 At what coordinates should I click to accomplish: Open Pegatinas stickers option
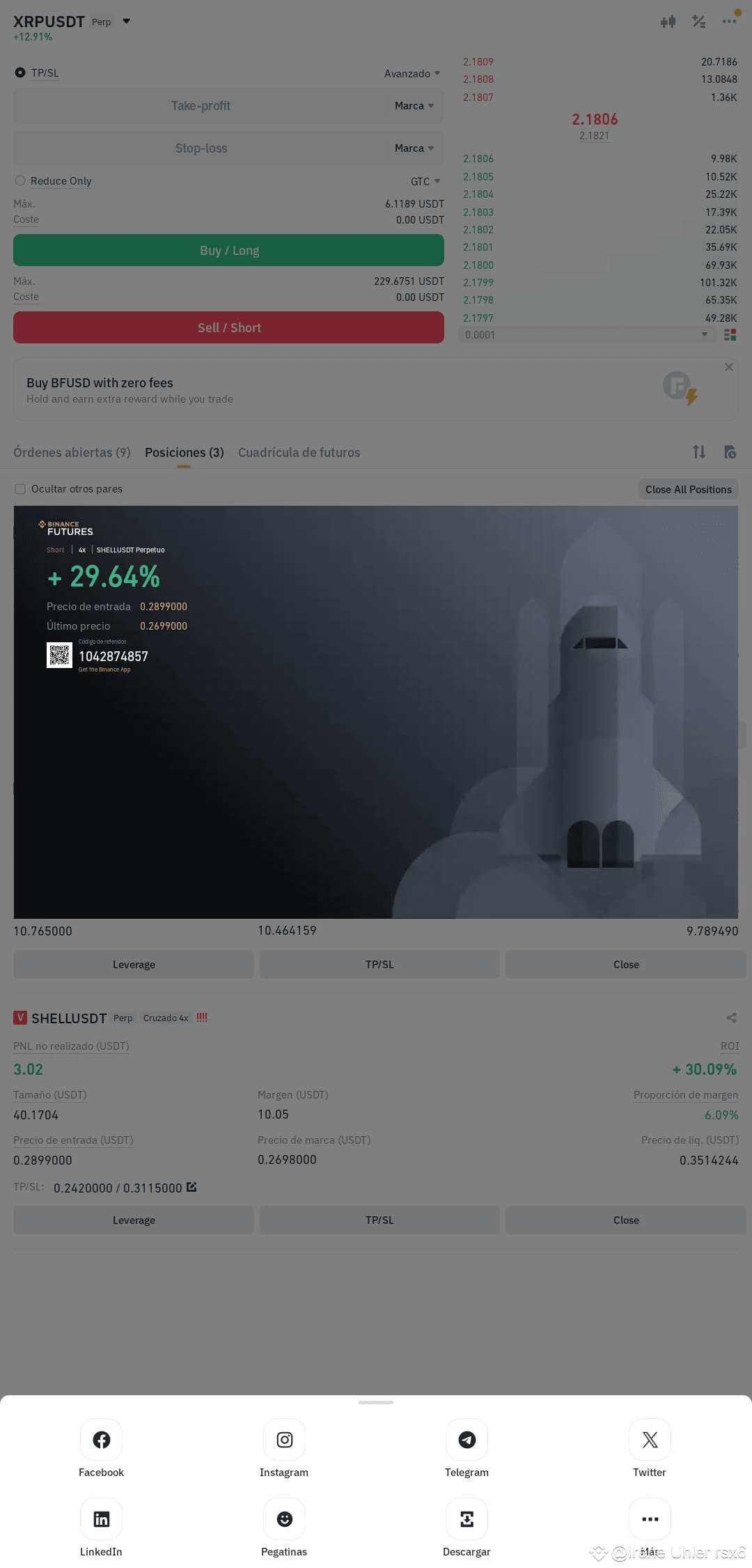coord(284,1519)
